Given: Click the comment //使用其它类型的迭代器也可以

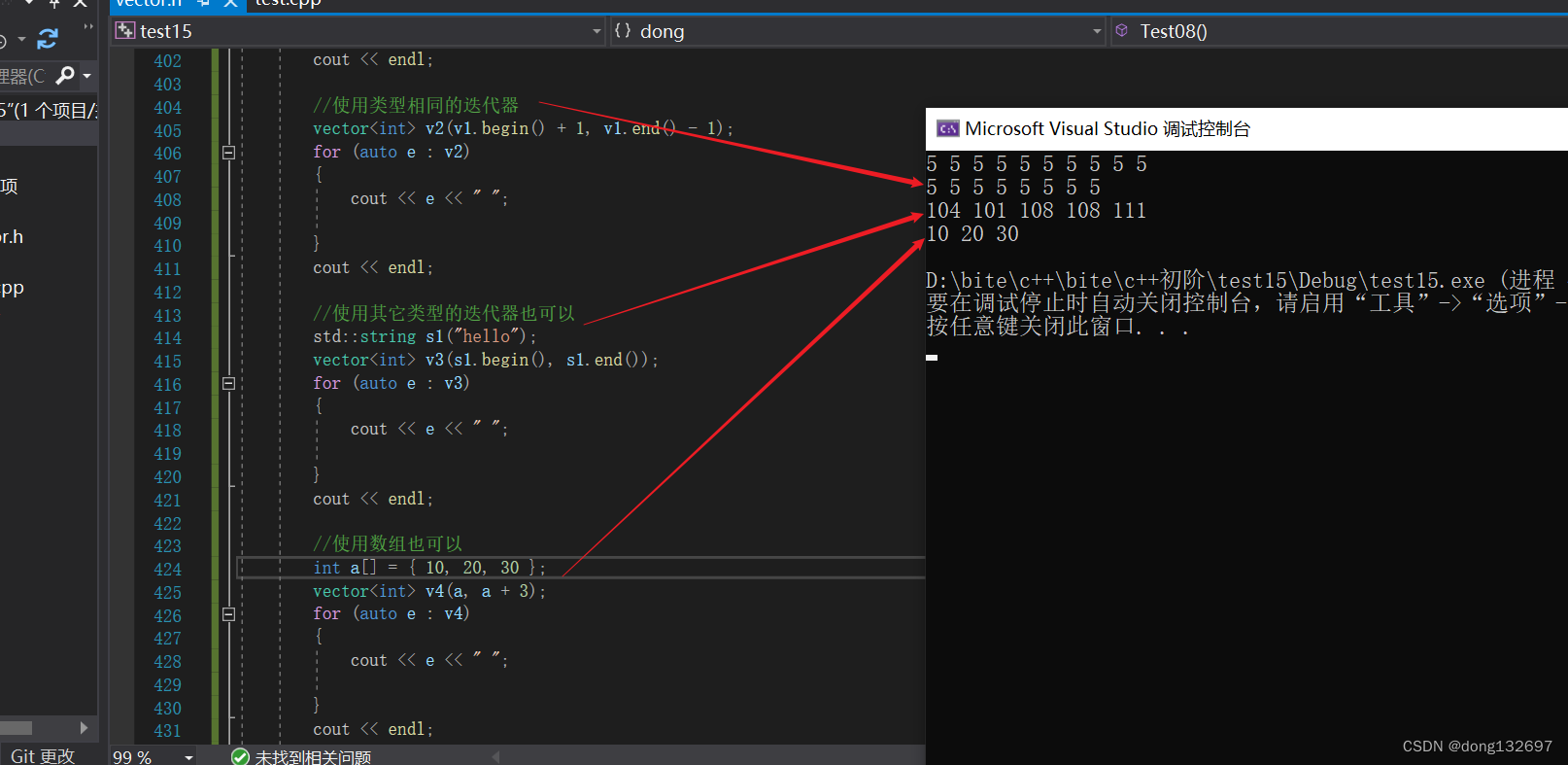Looking at the screenshot, I should (x=444, y=313).
